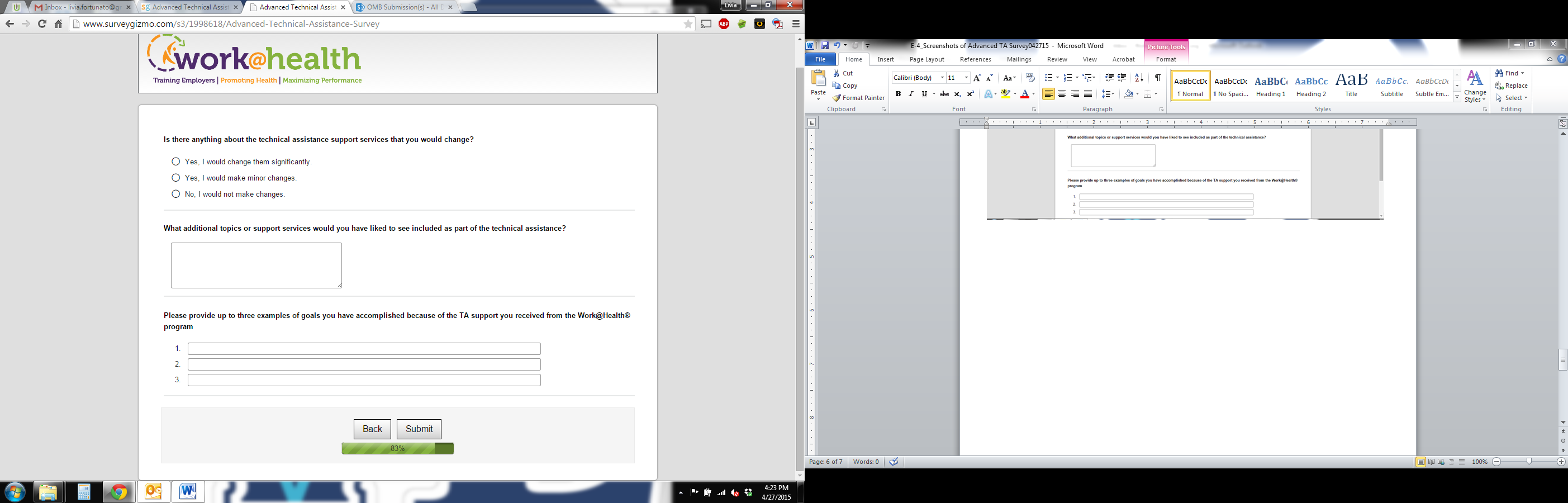Apply Bold formatting in Word
This screenshot has height=503, width=1568.
(898, 94)
